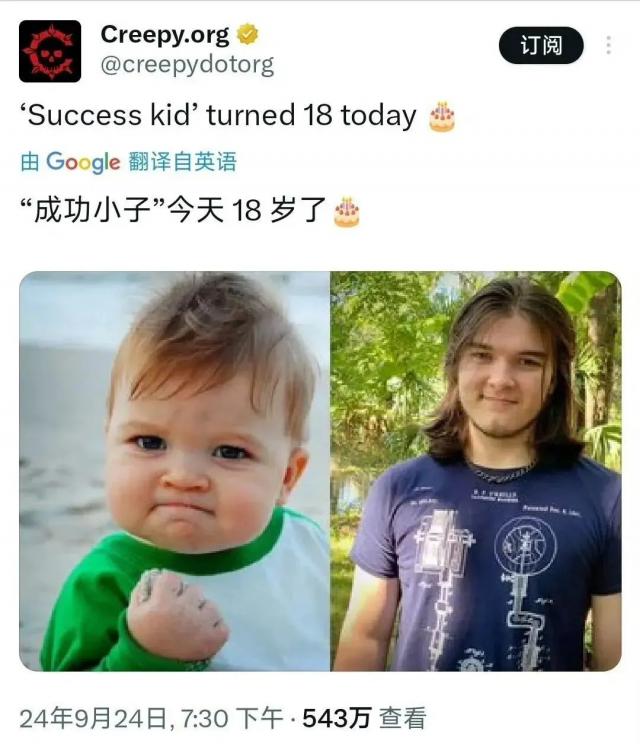Click the 翻译自英语 translation link
The image size is (640, 744).
click(182, 162)
